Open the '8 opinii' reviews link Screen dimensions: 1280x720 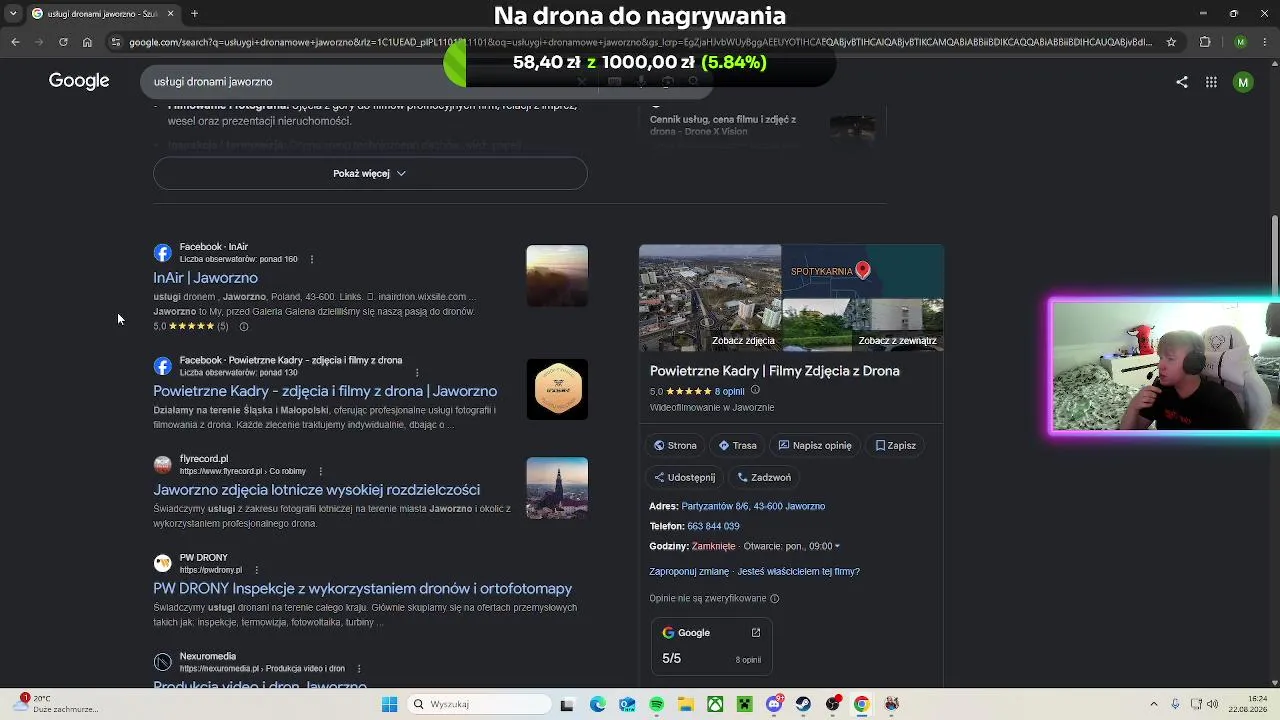[730, 391]
